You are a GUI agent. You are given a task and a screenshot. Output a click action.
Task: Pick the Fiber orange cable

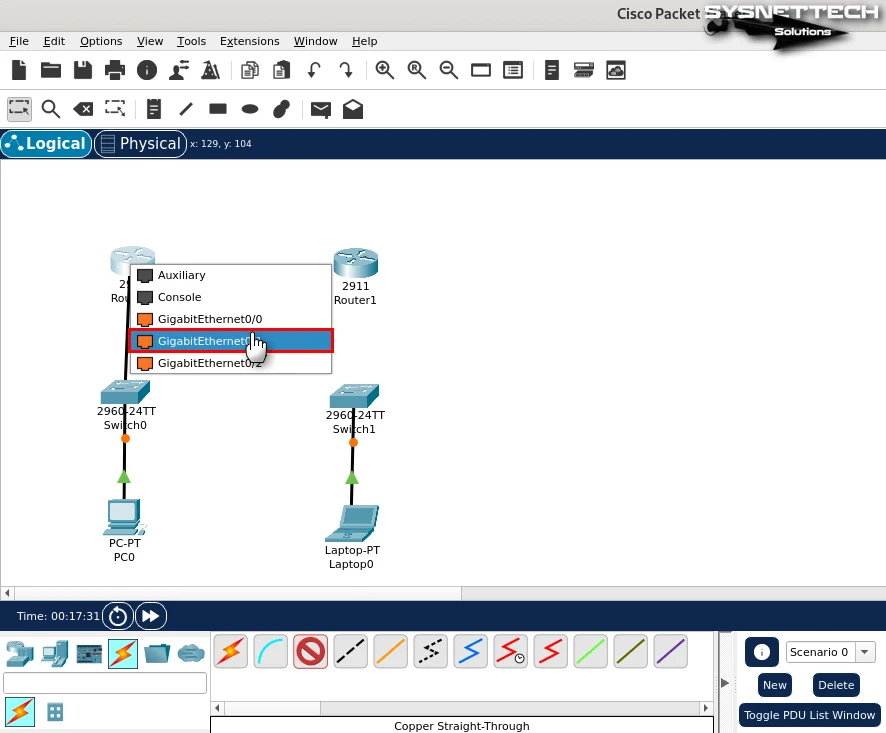[390, 652]
